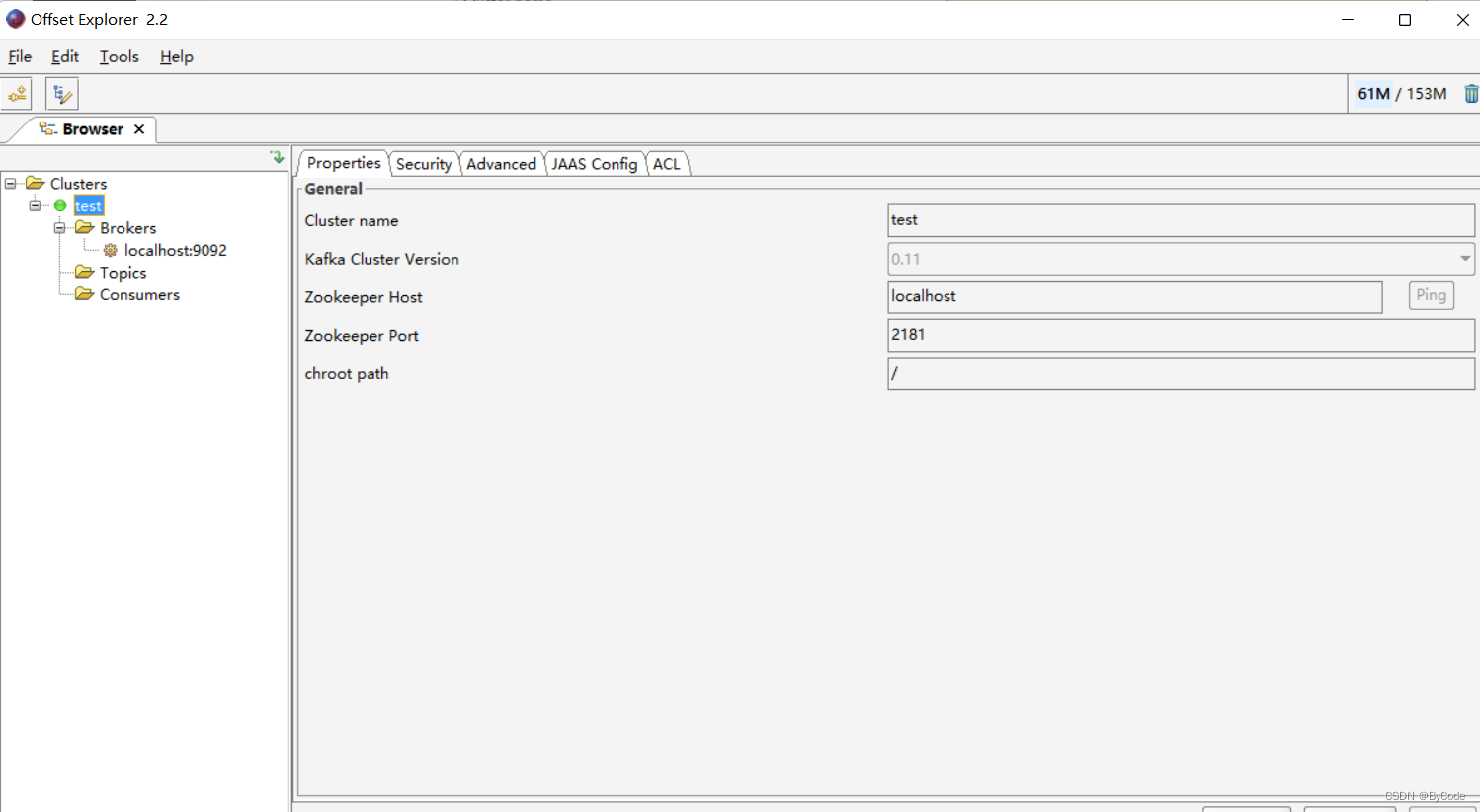Run garbage collection with the trash icon
The image size is (1480, 812).
tap(1470, 94)
